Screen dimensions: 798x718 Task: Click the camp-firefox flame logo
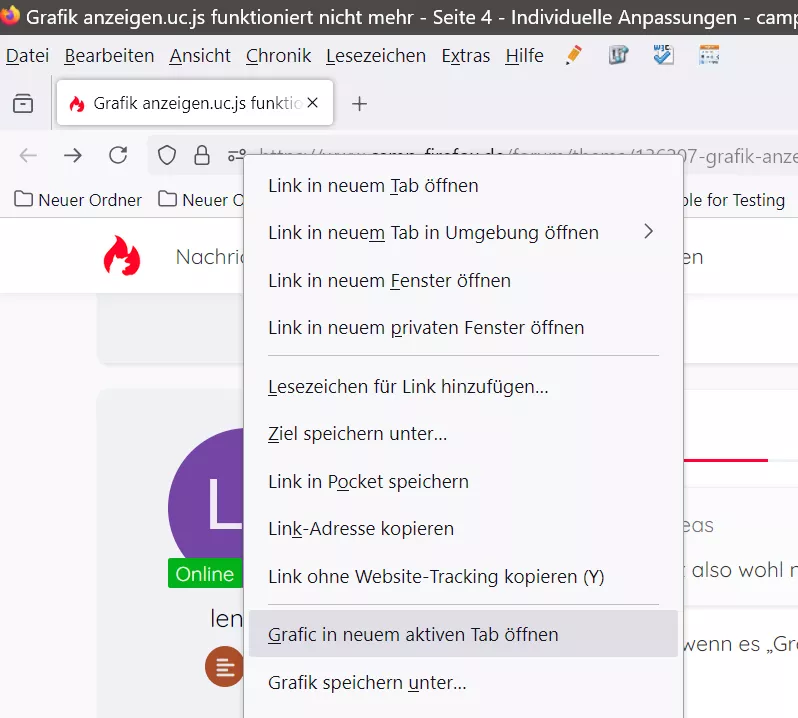point(122,256)
